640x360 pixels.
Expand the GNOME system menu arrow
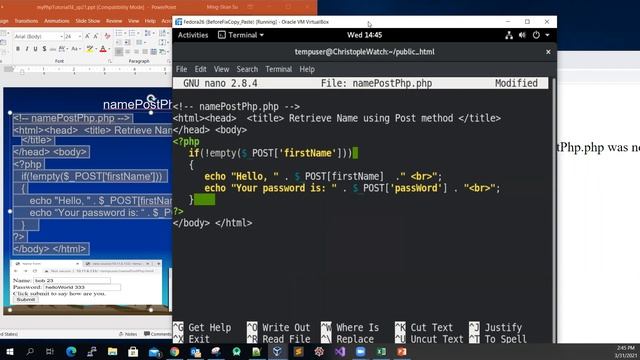(x=548, y=35)
